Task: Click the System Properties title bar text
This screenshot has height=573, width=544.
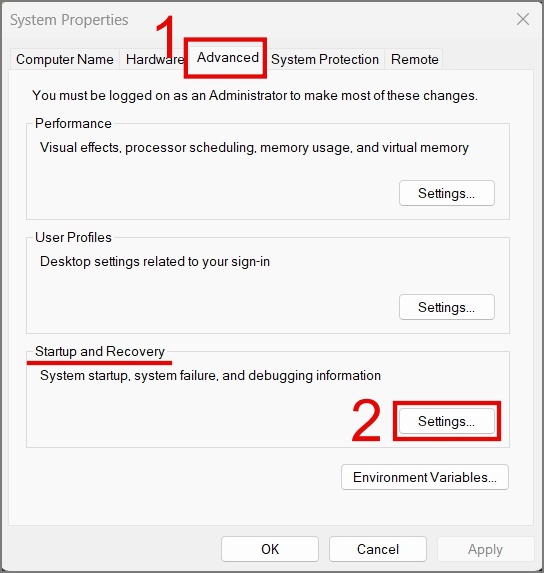Action: click(x=69, y=20)
